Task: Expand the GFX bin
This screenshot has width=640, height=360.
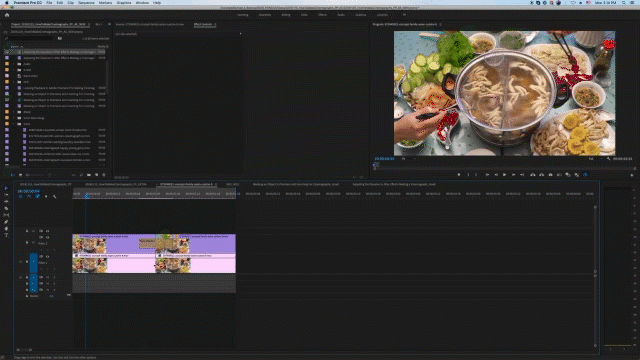Action: coord(13,82)
